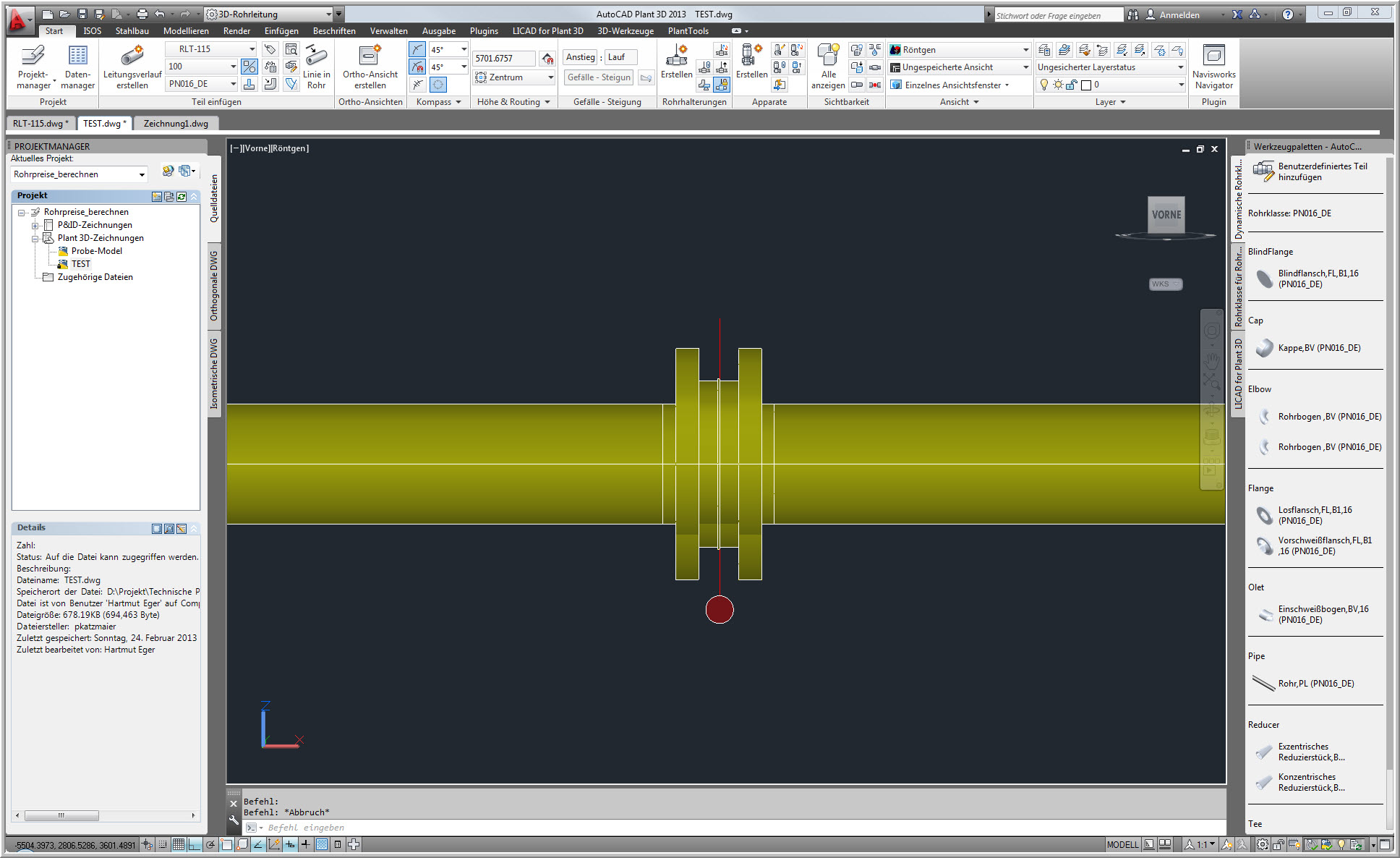Screen dimensions: 1400x858
Task: Toggle ortho mode in status bar
Action: pos(195,844)
